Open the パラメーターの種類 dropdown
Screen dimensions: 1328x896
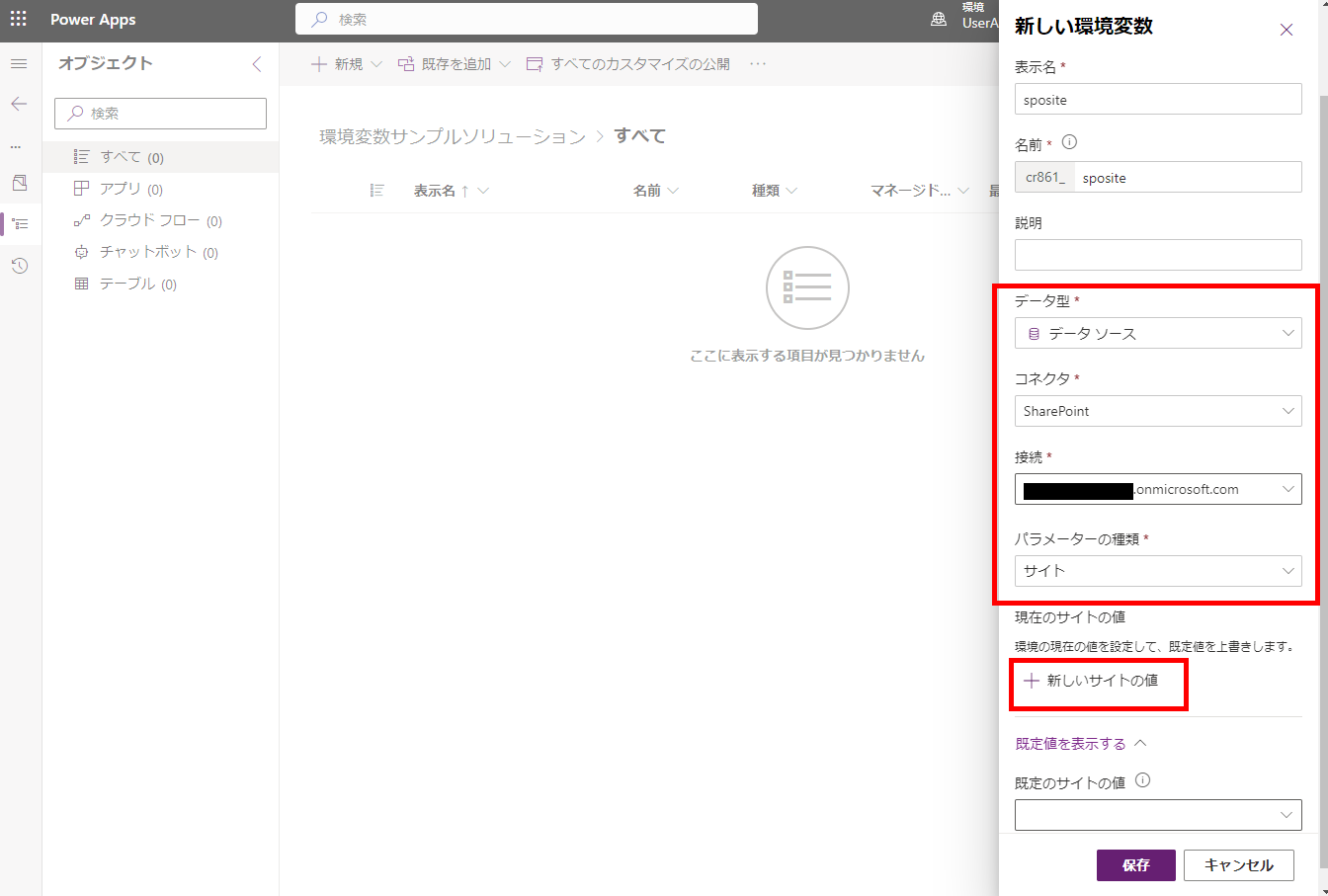pos(1157,571)
